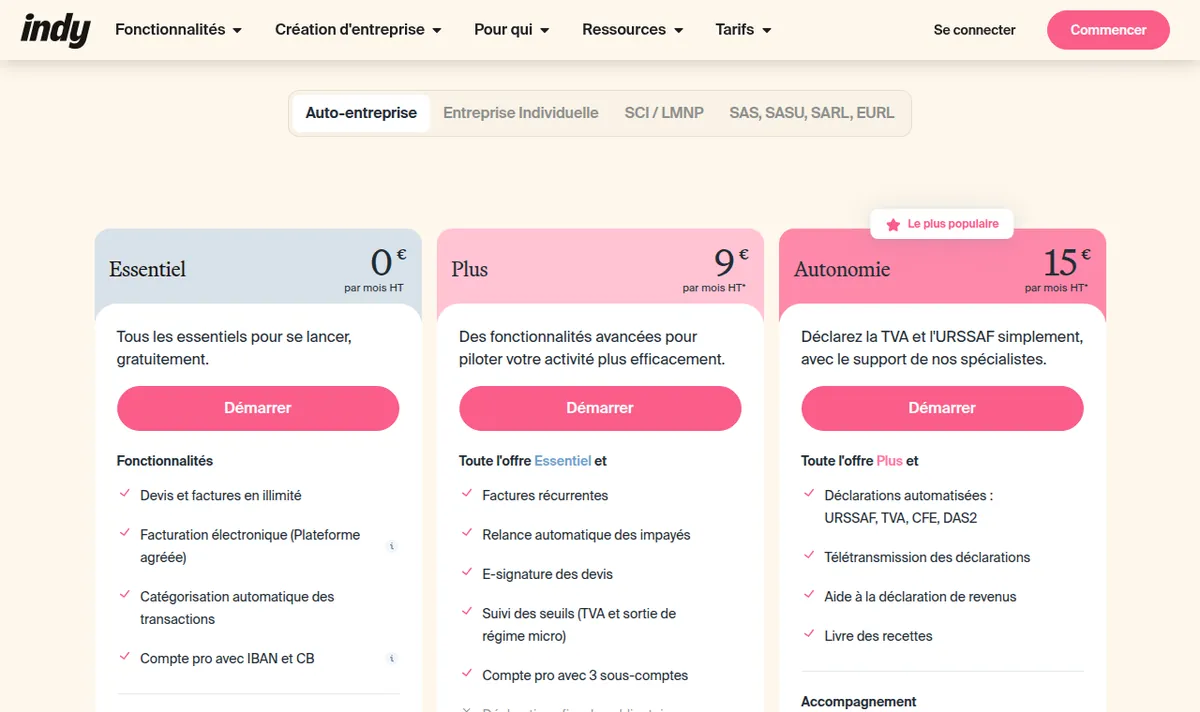Click the 15 € monthly price
Screen dimensions: 1200x712
click(x=1067, y=262)
